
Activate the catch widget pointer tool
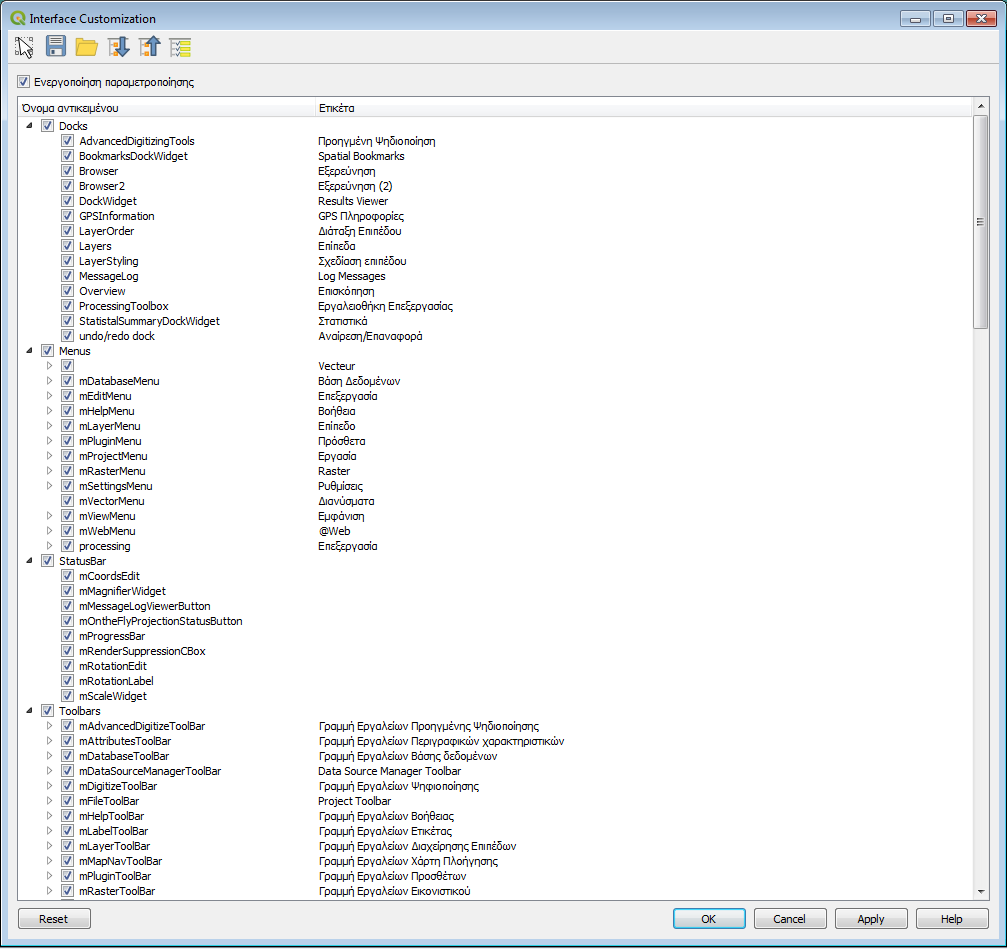click(24, 47)
